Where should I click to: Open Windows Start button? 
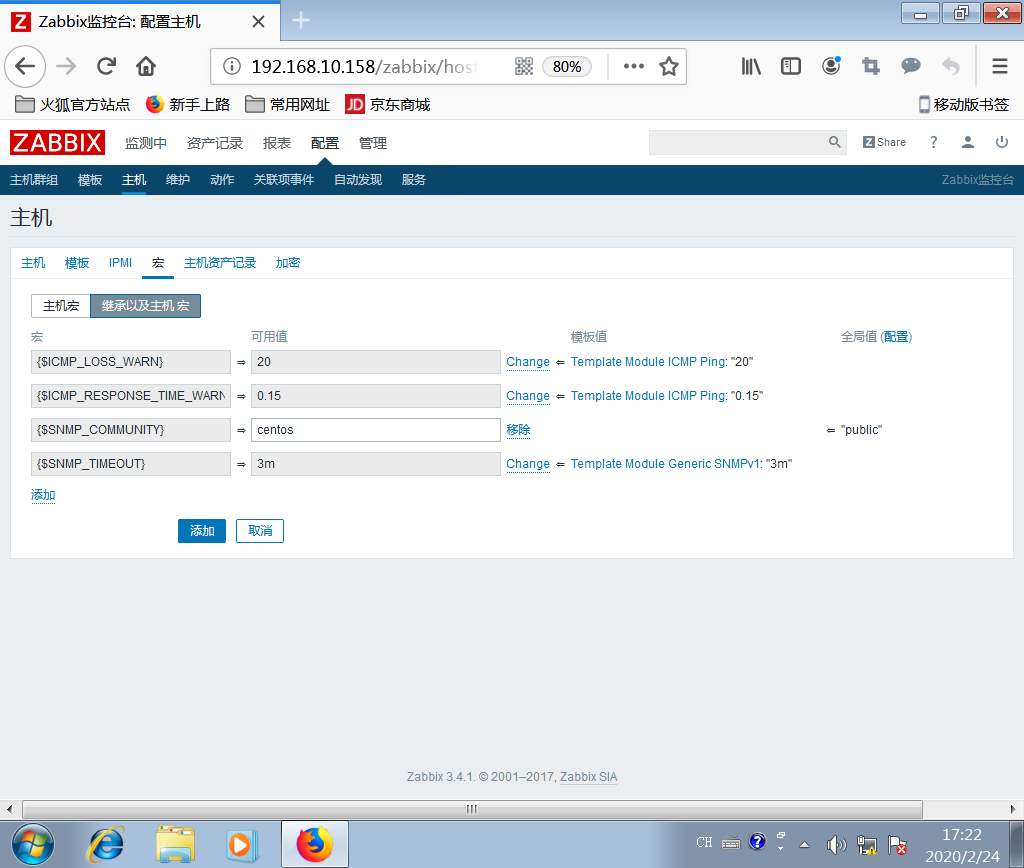click(33, 844)
